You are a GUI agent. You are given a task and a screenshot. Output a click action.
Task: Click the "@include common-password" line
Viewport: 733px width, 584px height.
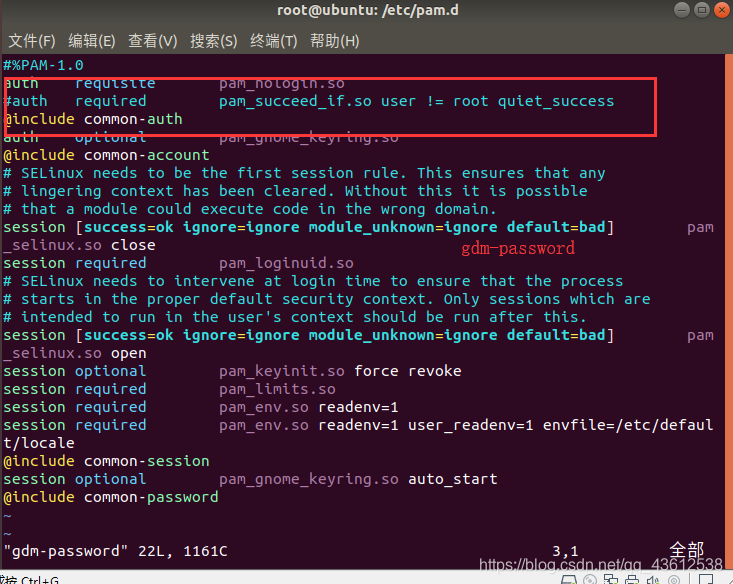tap(111, 497)
